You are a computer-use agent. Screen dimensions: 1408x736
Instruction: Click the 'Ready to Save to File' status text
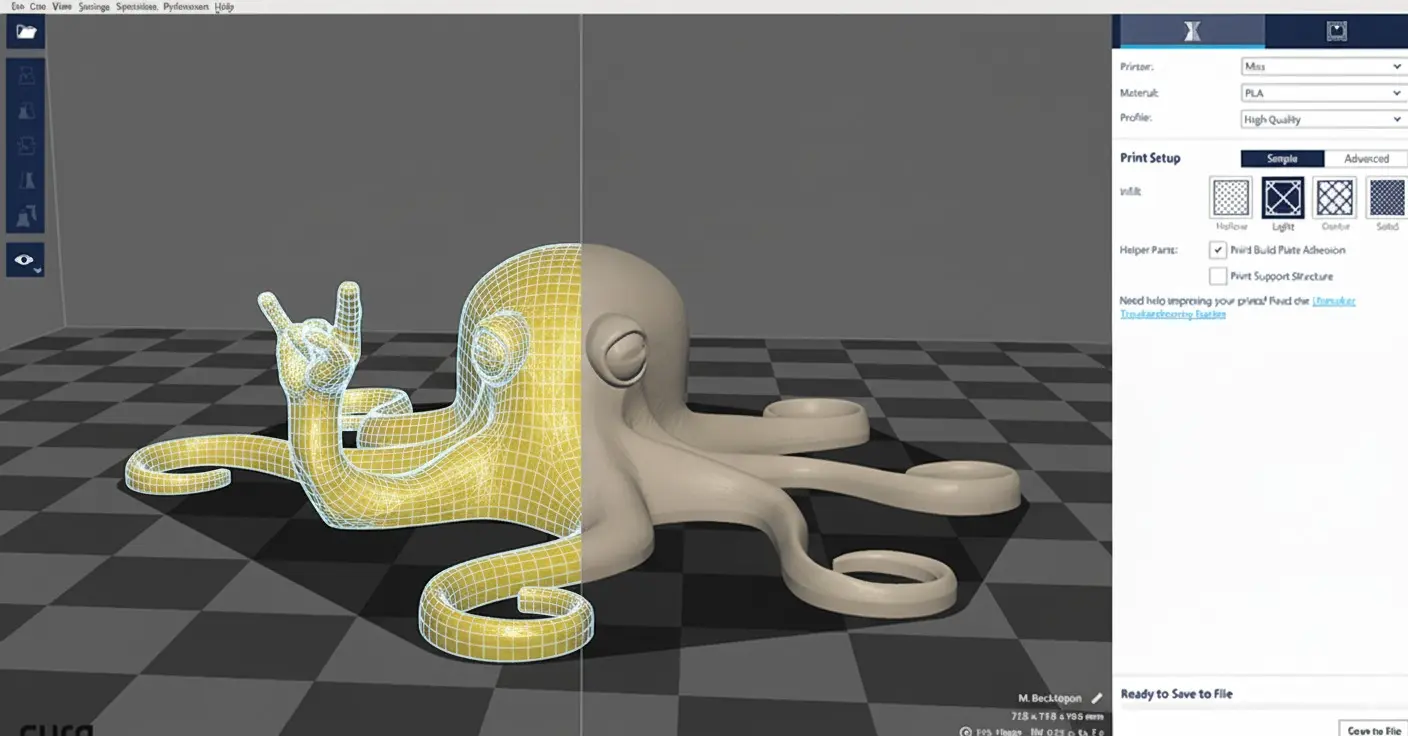coord(1176,694)
